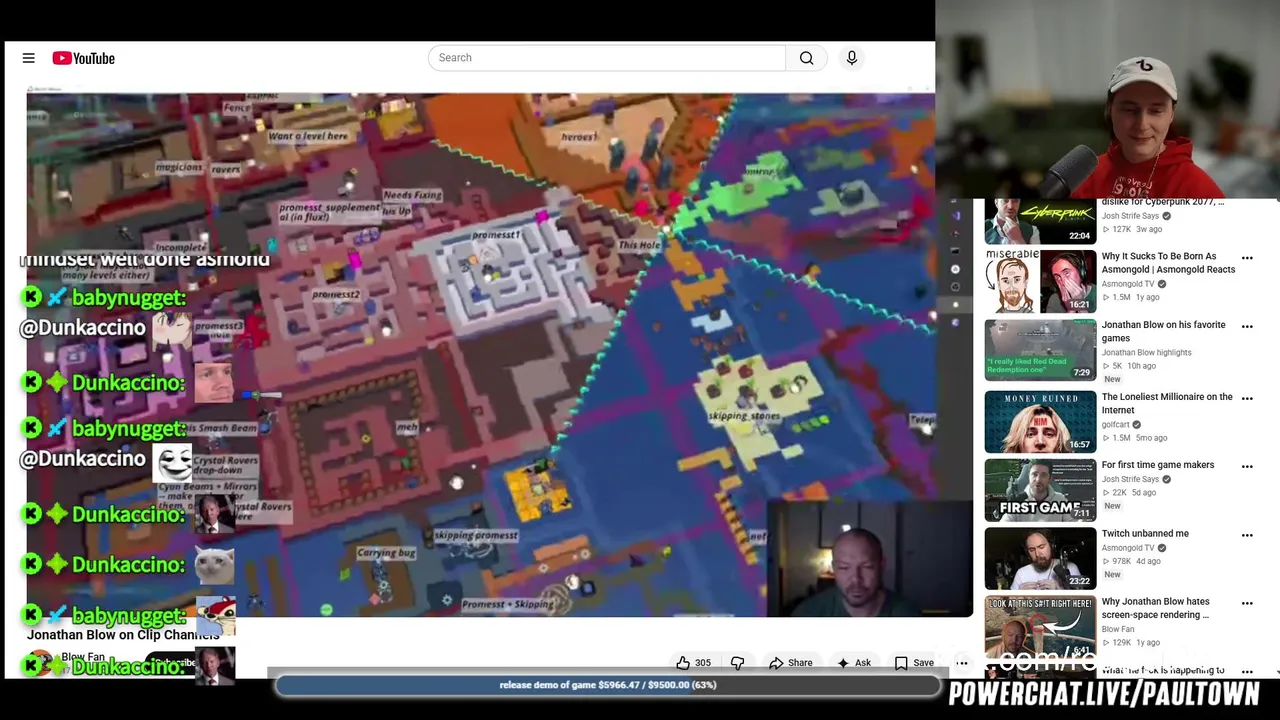Click the MONEY RUINED 16:57 thumbnail
The height and width of the screenshot is (720, 1280).
1040,422
